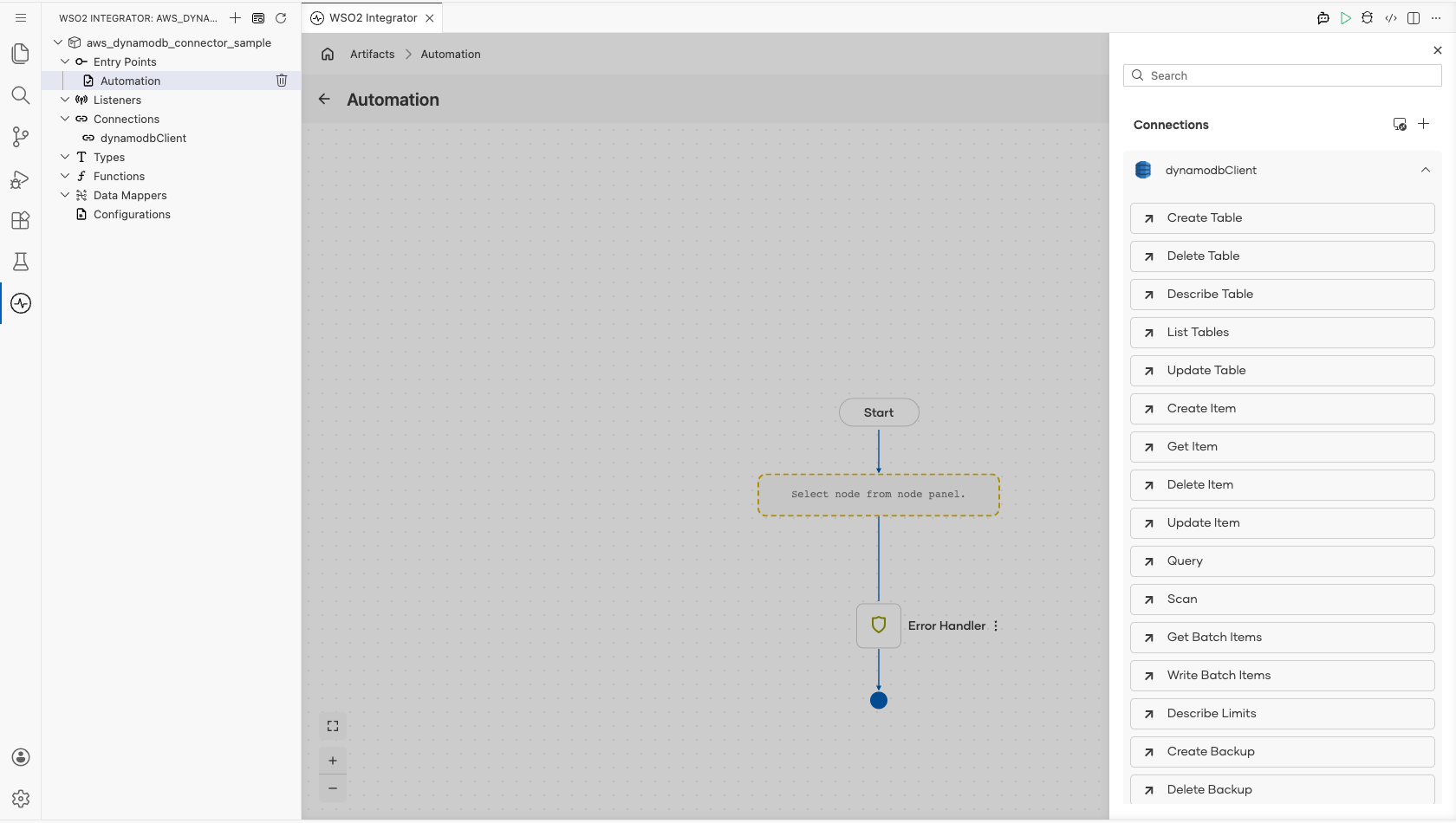
Task: Collapse the Entry Points tree section
Action: tap(65, 62)
